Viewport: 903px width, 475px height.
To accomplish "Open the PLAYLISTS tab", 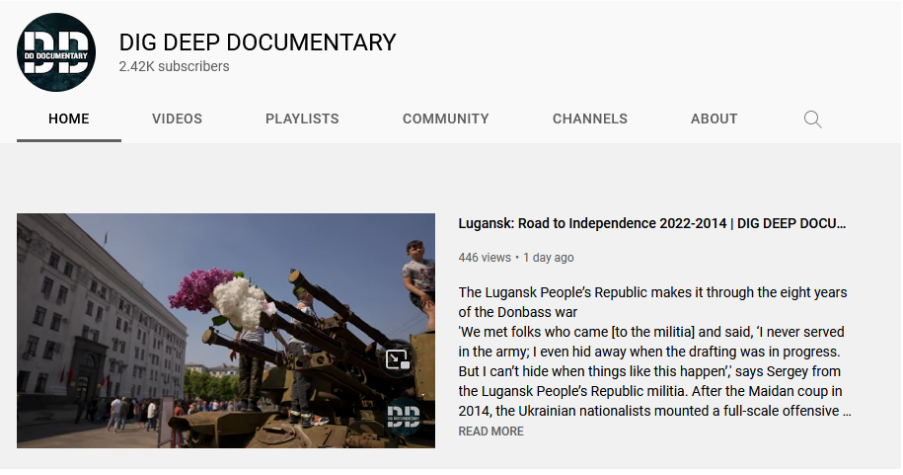I will [302, 119].
